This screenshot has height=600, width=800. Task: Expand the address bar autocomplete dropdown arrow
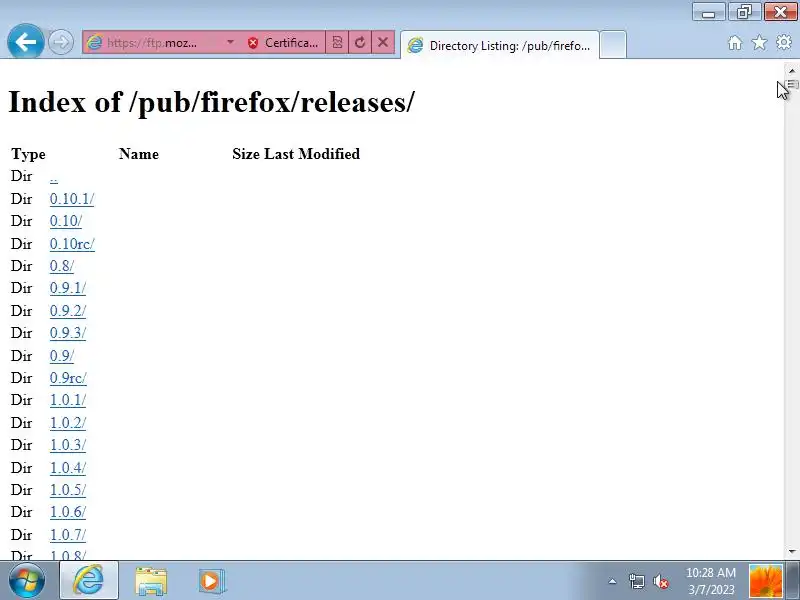pyautogui.click(x=230, y=42)
